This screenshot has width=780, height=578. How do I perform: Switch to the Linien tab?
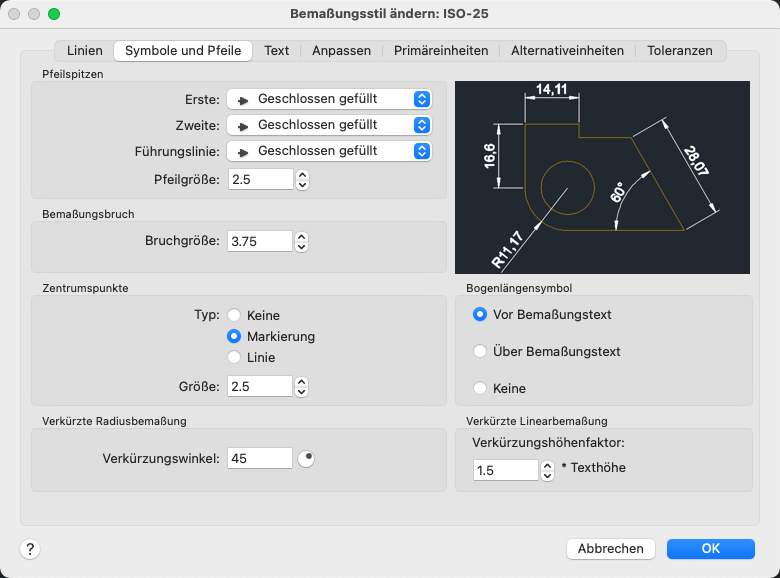click(x=85, y=50)
